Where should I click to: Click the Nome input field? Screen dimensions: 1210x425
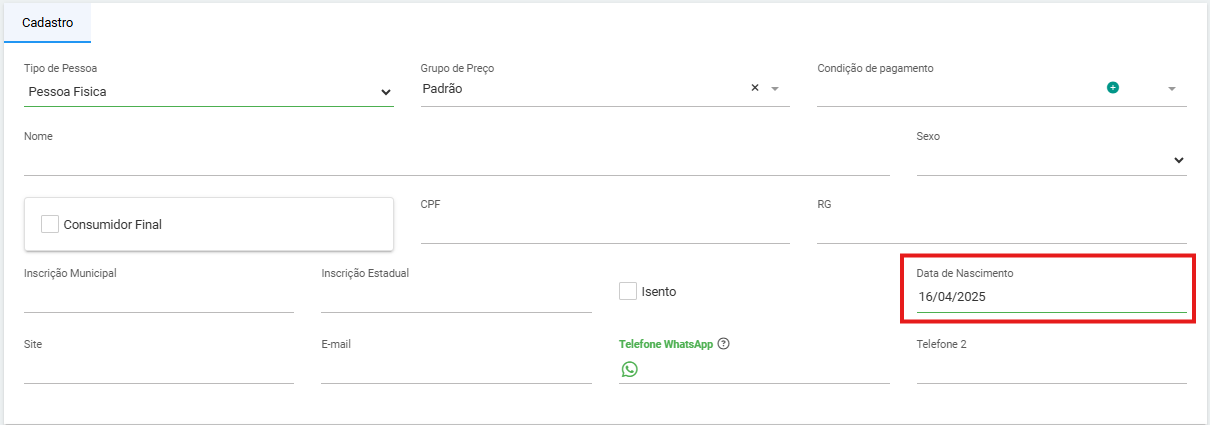pos(456,161)
